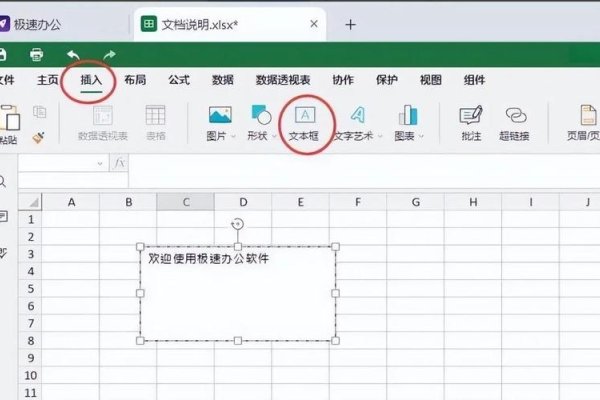The image size is (600, 400).
Task: Add a comment with the 批注 icon
Action: pyautogui.click(x=471, y=115)
